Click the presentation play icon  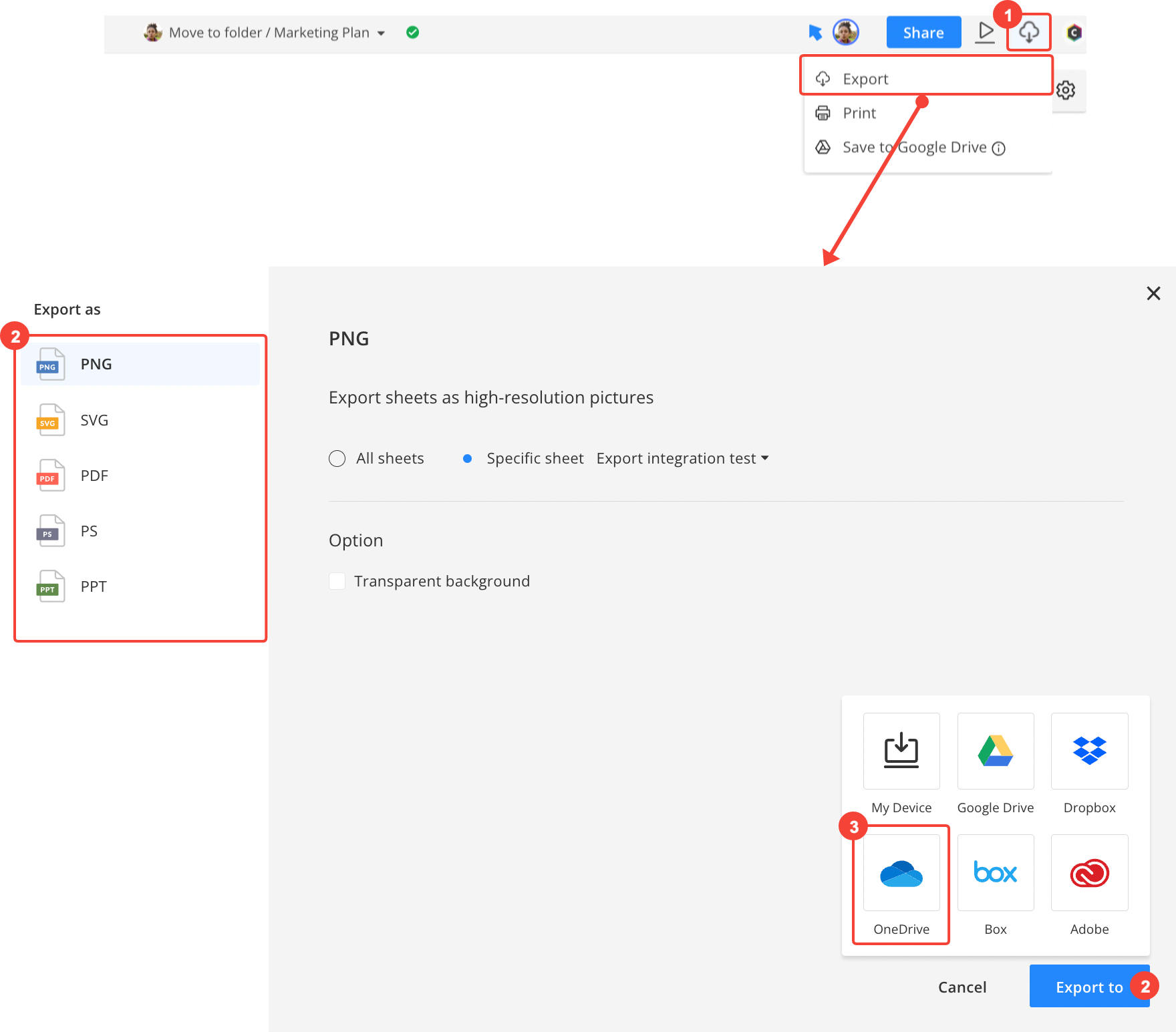tap(985, 32)
